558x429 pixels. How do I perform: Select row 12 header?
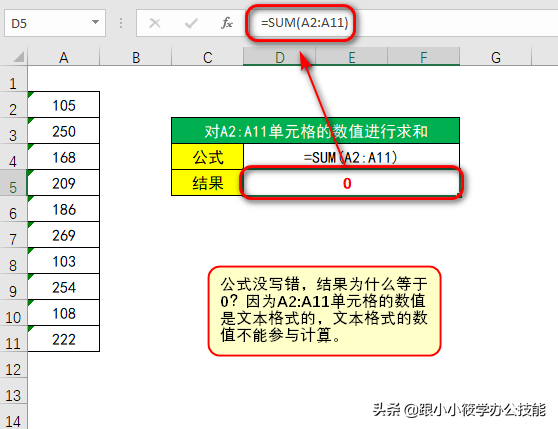14,365
